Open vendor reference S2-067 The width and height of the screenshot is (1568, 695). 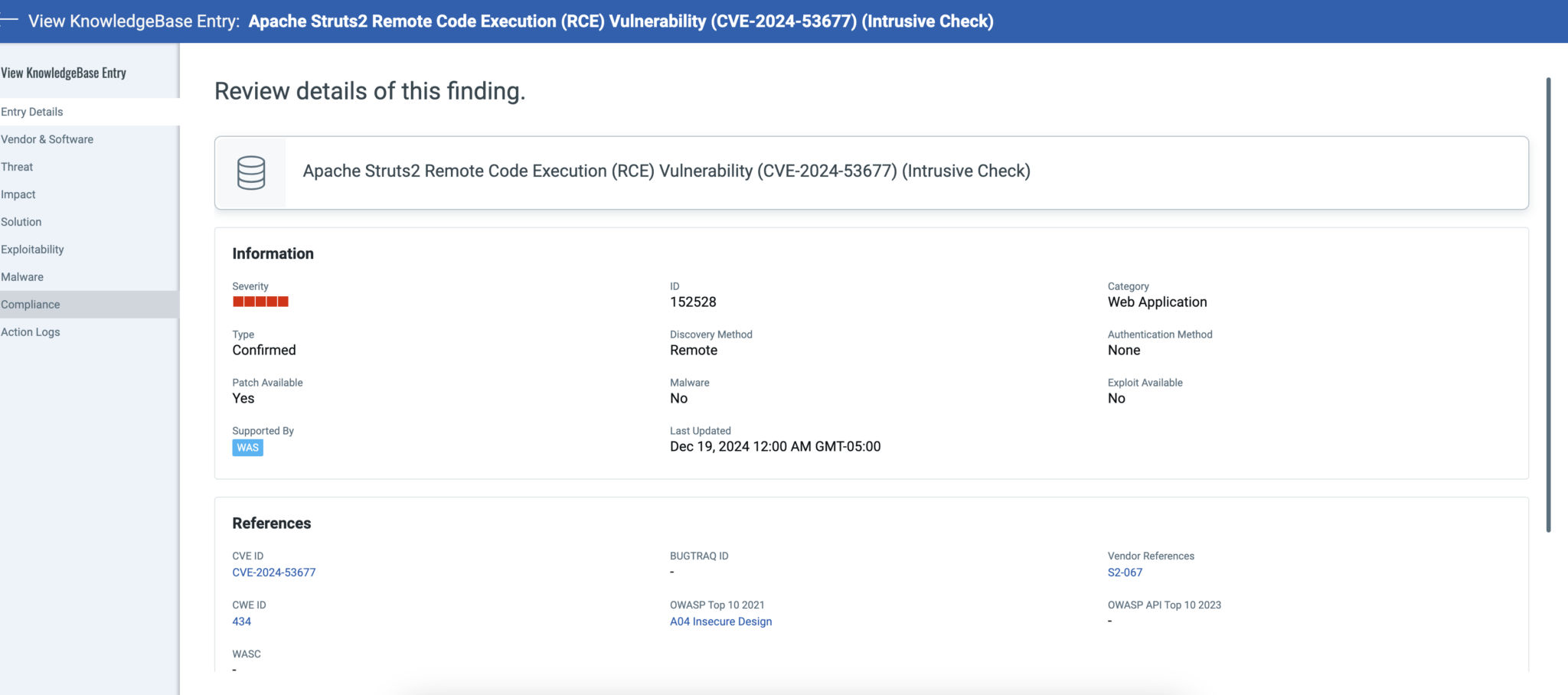point(1125,572)
